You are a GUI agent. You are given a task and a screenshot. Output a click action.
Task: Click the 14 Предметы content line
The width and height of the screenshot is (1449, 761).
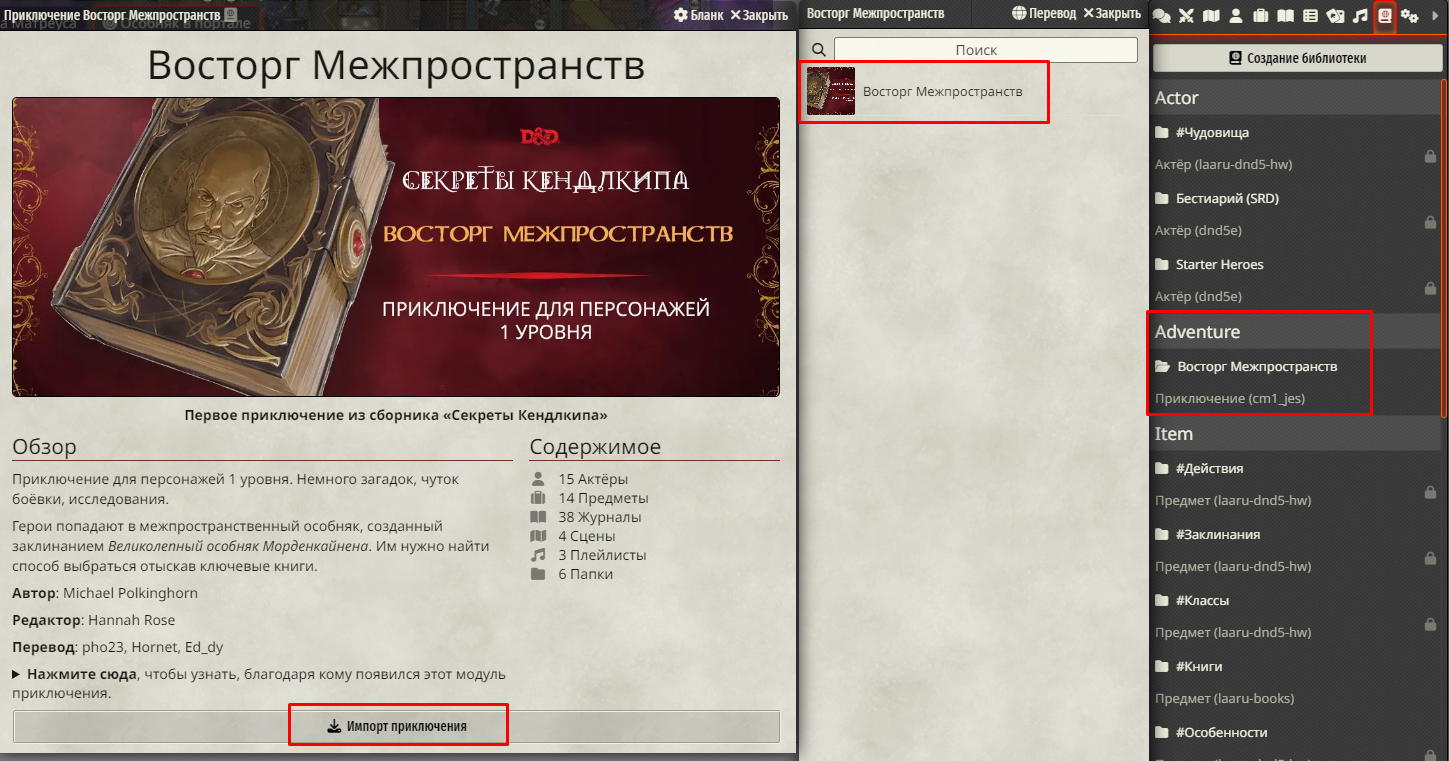[x=589, y=498]
